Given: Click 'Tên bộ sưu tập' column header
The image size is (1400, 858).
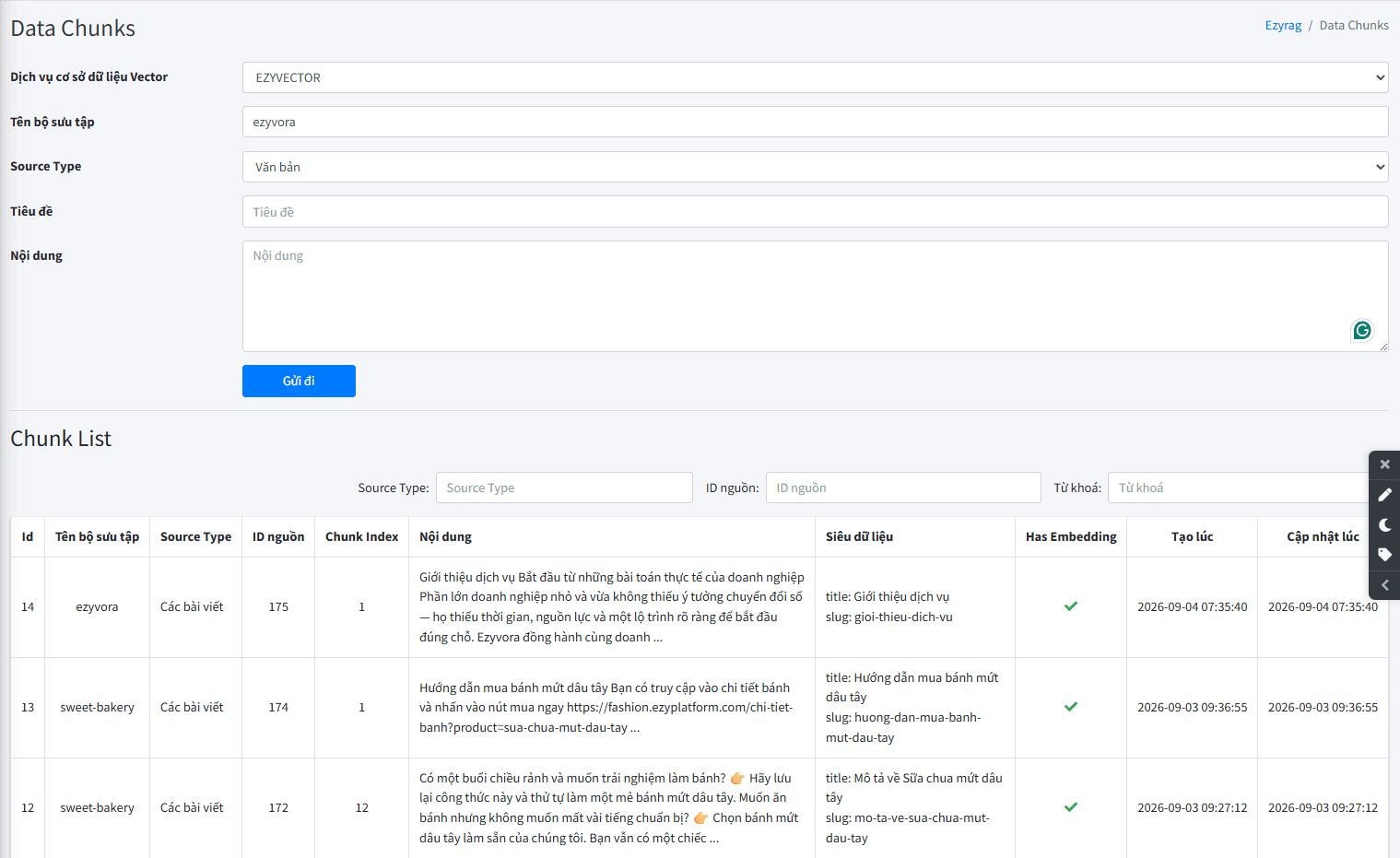Looking at the screenshot, I should [x=97, y=536].
